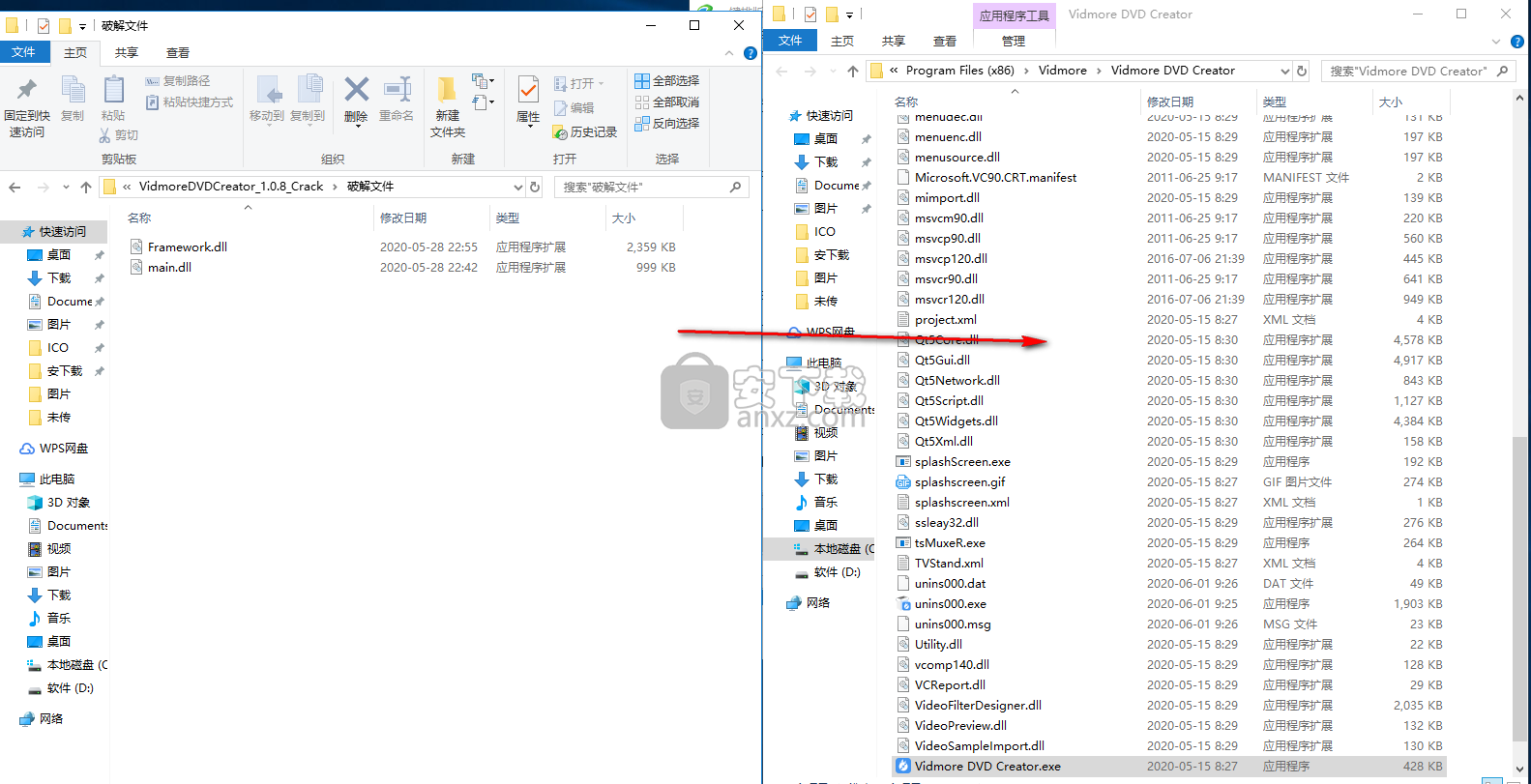Click Vidmore breadcrumb in right address bar
Viewport: 1531px width, 784px height.
(1062, 71)
